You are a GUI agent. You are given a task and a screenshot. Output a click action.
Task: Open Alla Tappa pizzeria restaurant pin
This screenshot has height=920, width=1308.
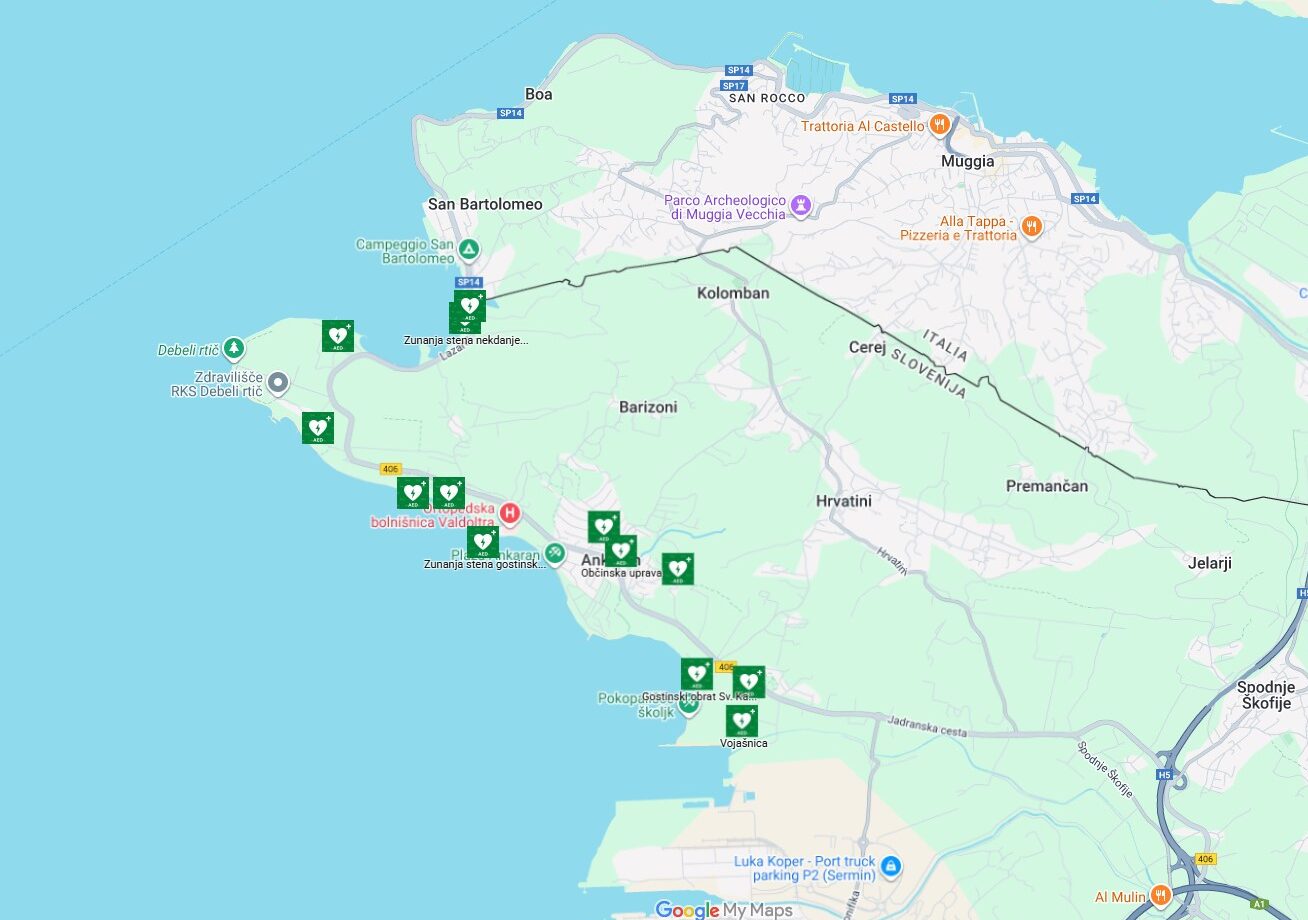coord(1033,228)
